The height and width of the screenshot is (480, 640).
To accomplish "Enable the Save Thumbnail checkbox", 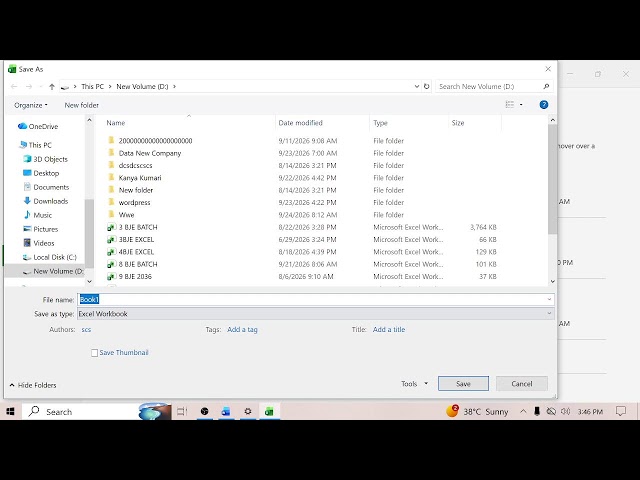I will 94,353.
